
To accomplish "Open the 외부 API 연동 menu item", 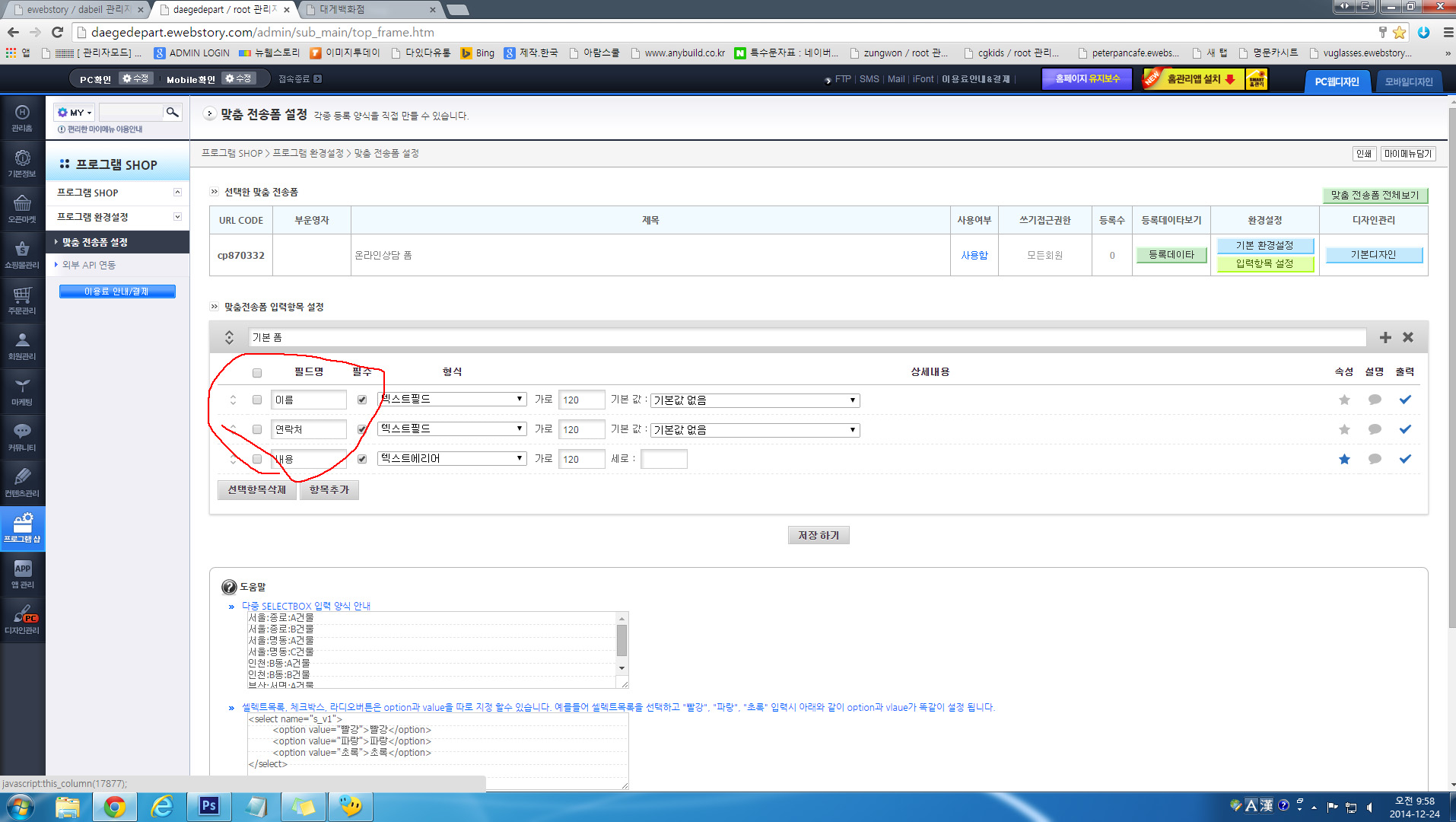I will tap(89, 265).
